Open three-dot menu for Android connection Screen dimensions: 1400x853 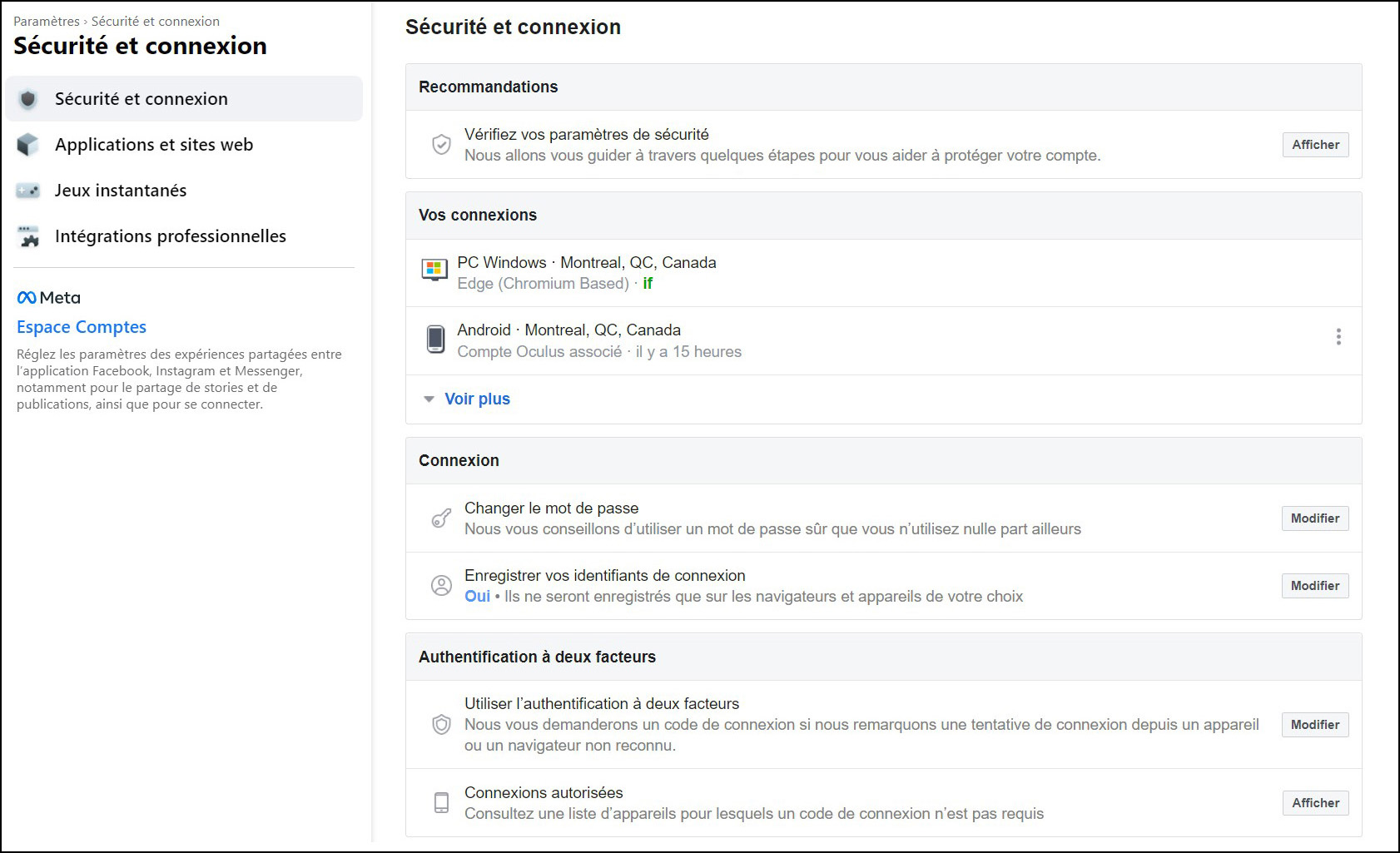1338,337
